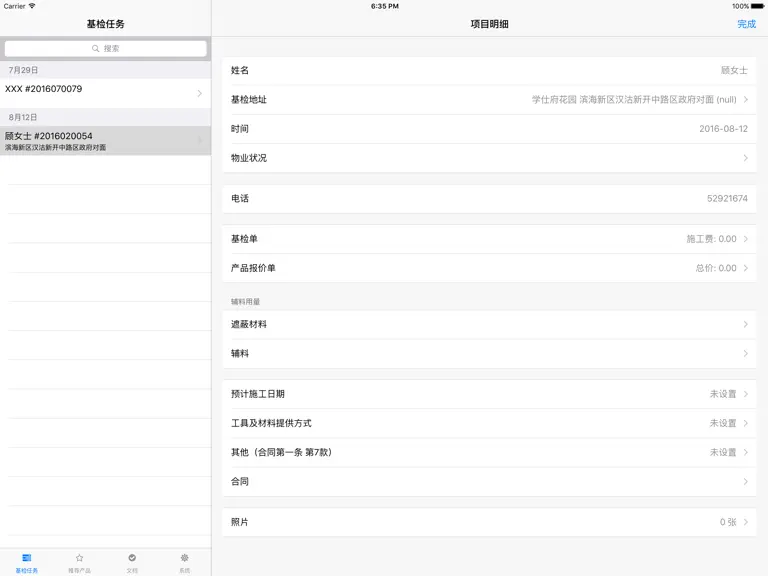
Task: Click the 7月29日 section header
Action: [105, 70]
